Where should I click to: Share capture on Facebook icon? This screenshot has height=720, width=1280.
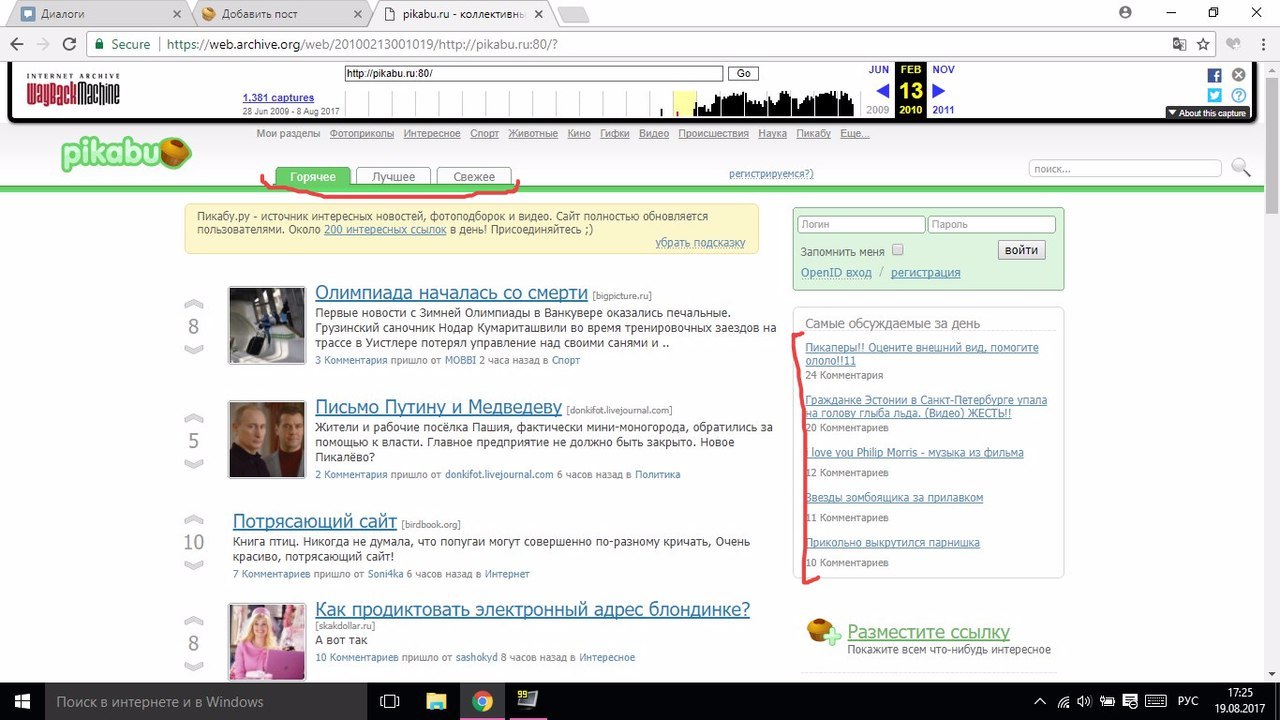click(x=1214, y=76)
